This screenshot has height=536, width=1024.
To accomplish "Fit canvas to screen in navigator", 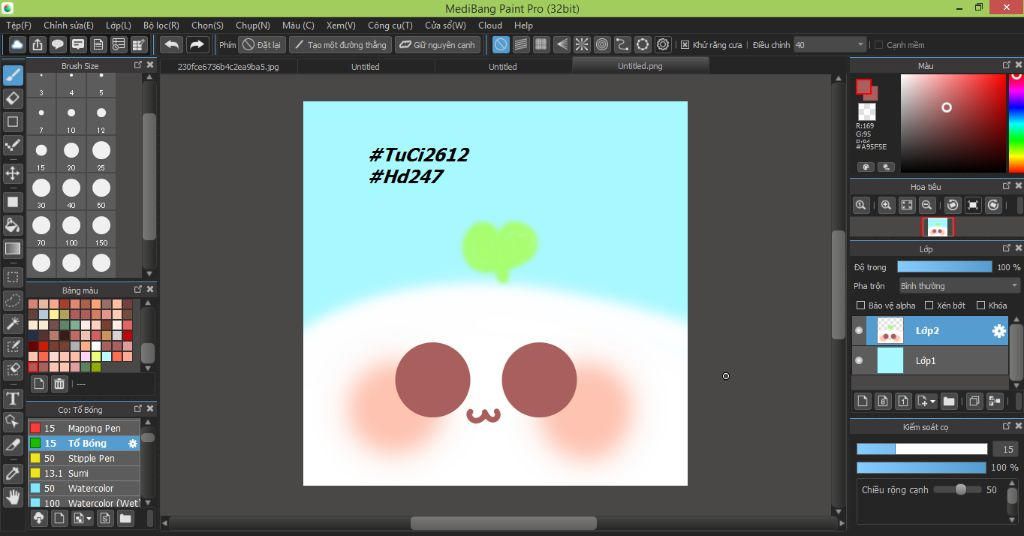I will 907,205.
